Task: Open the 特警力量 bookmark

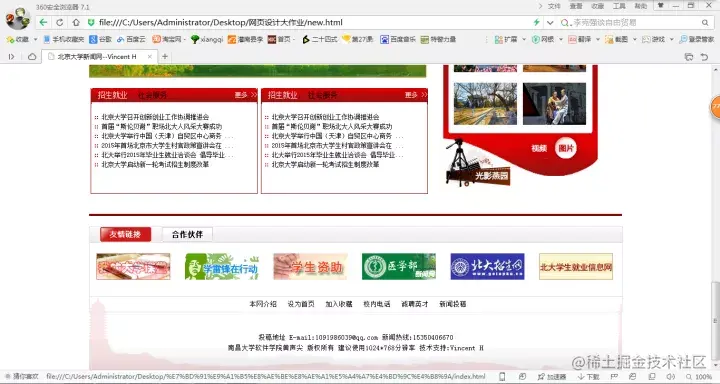Action: pyautogui.click(x=439, y=40)
